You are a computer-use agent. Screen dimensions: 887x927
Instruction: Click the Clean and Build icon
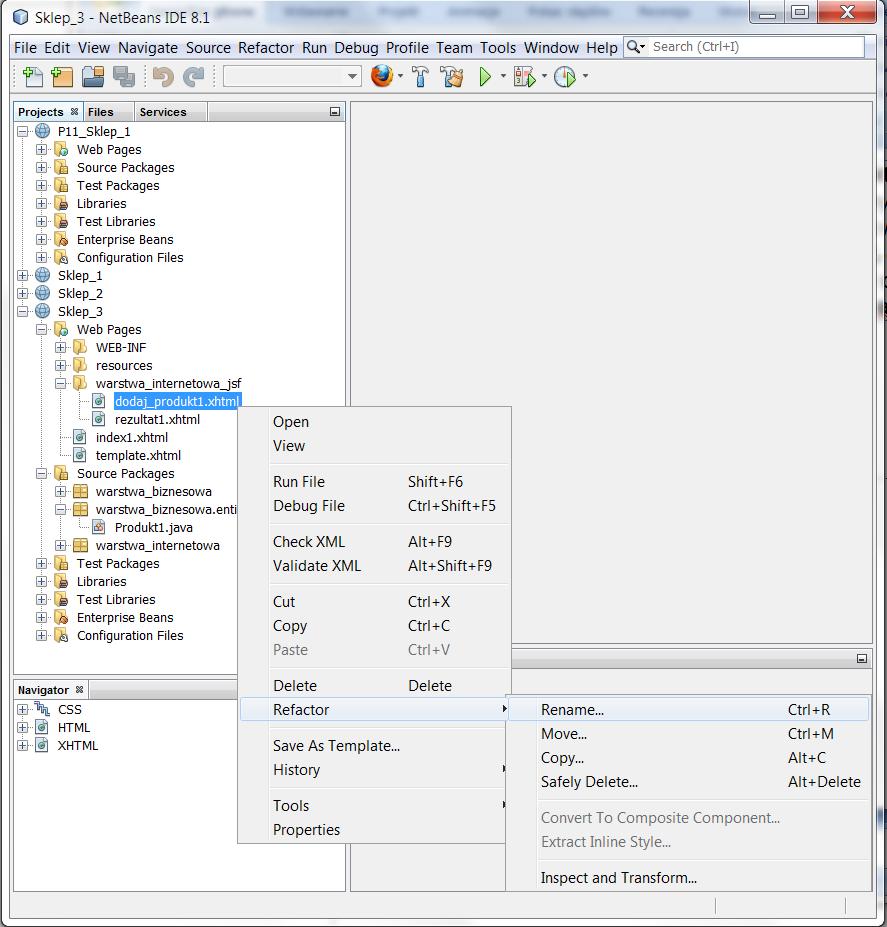click(452, 77)
